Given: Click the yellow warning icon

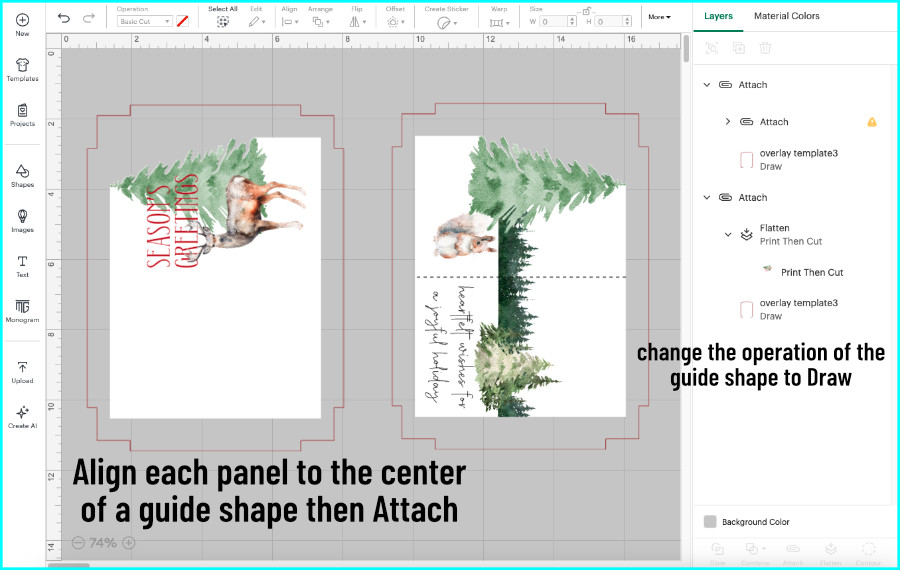Looking at the screenshot, I should tap(872, 122).
